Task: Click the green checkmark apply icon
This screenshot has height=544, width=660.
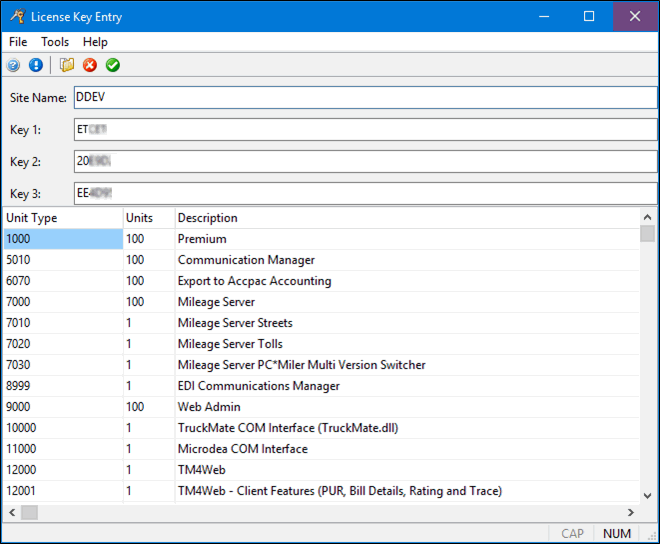Action: coord(113,66)
